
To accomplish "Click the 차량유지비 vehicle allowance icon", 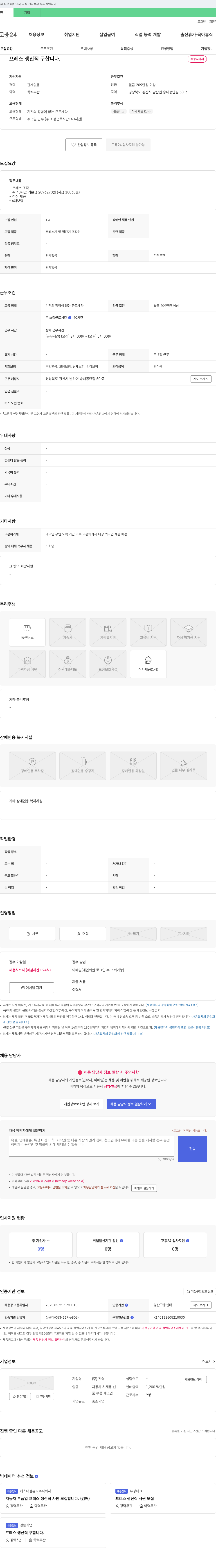I will click(108, 632).
